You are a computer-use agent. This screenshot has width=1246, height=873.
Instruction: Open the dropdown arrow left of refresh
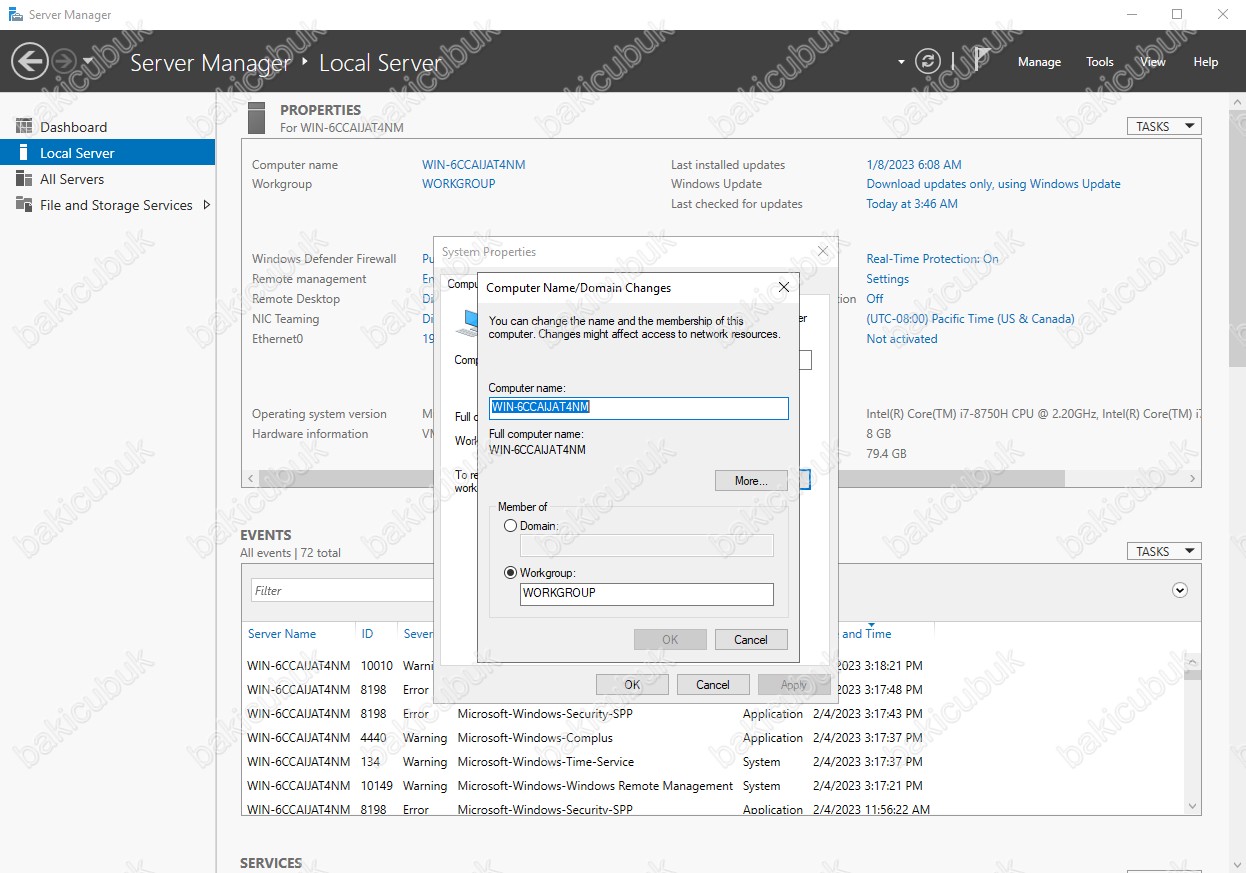click(901, 62)
